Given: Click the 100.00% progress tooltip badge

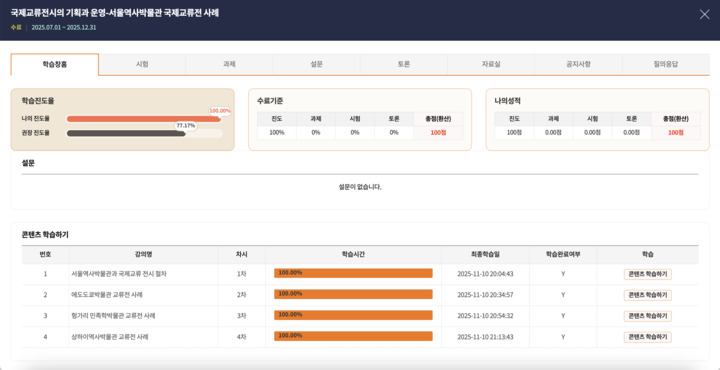Looking at the screenshot, I should point(220,111).
